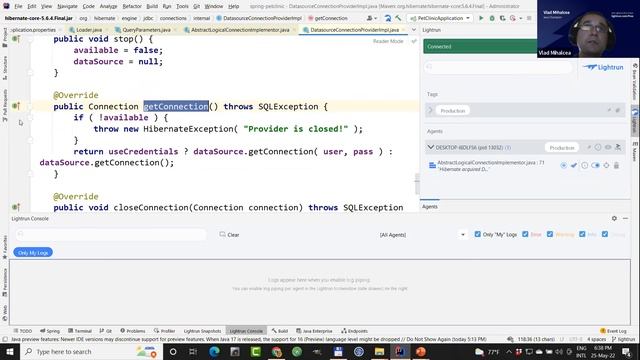Click the blue back-arrow navigation icon
640x360 pixels.
[387, 18]
